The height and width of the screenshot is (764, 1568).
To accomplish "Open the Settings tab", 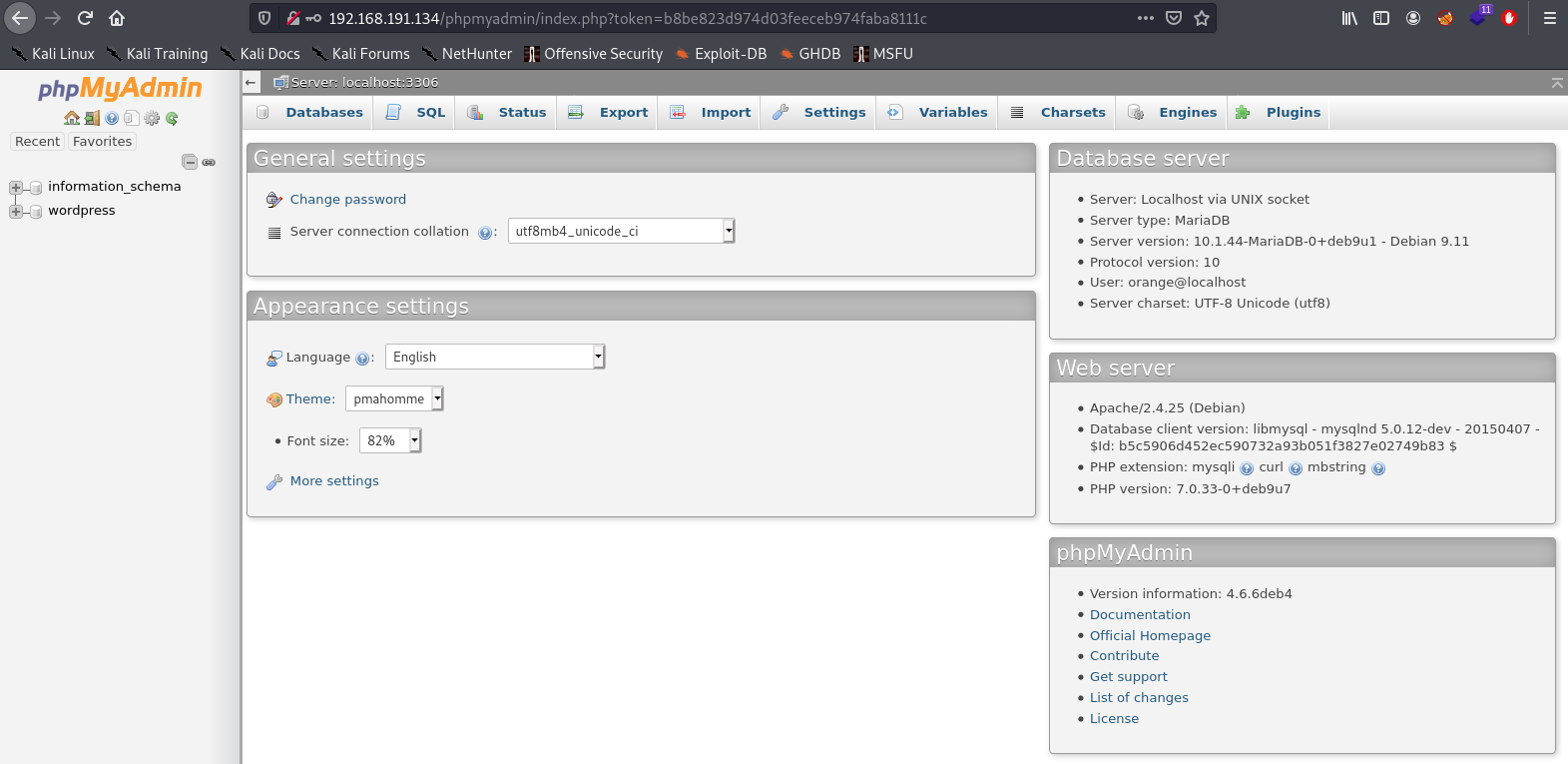I will 819,113.
